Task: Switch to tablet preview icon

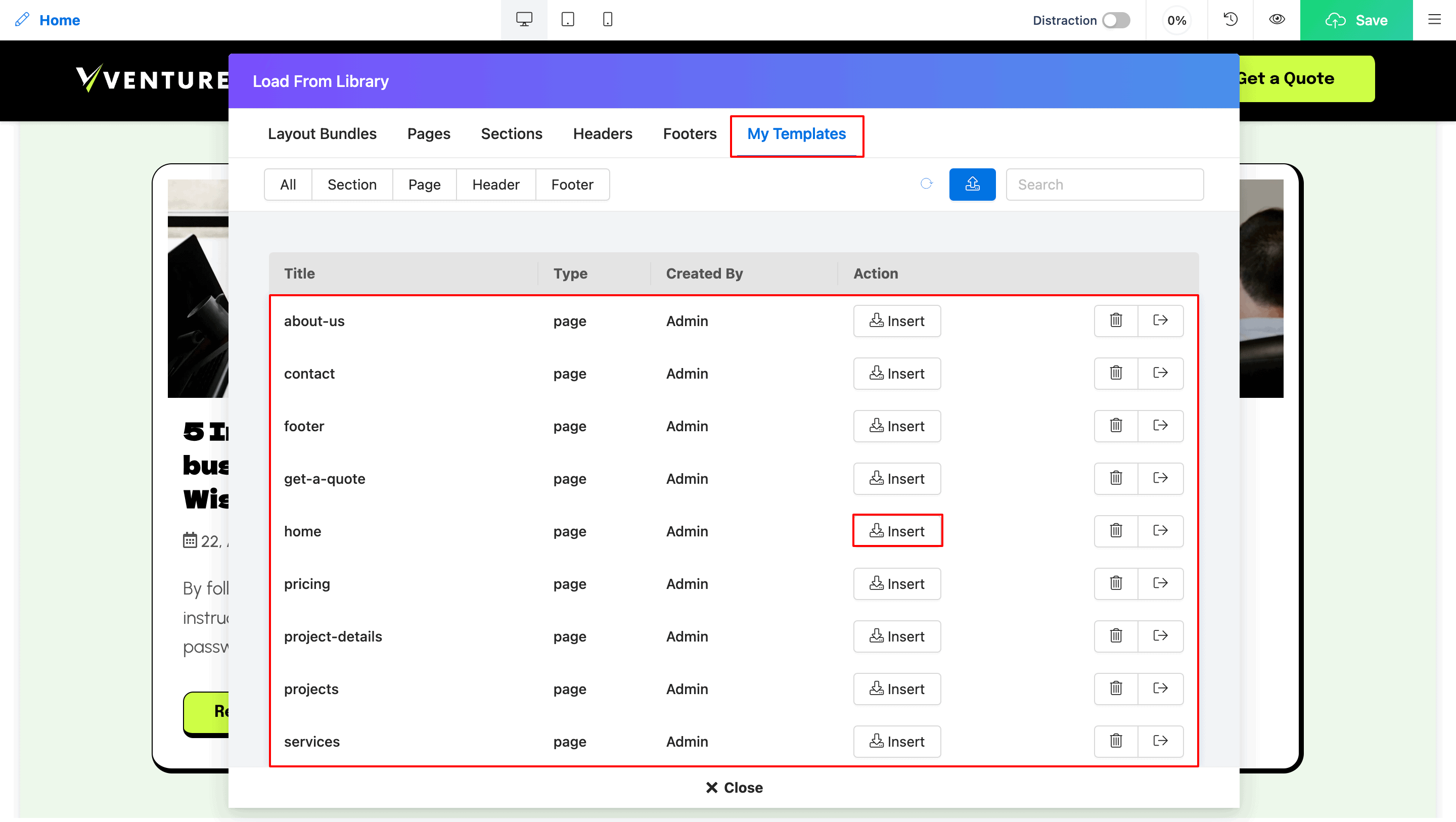Action: coord(567,20)
